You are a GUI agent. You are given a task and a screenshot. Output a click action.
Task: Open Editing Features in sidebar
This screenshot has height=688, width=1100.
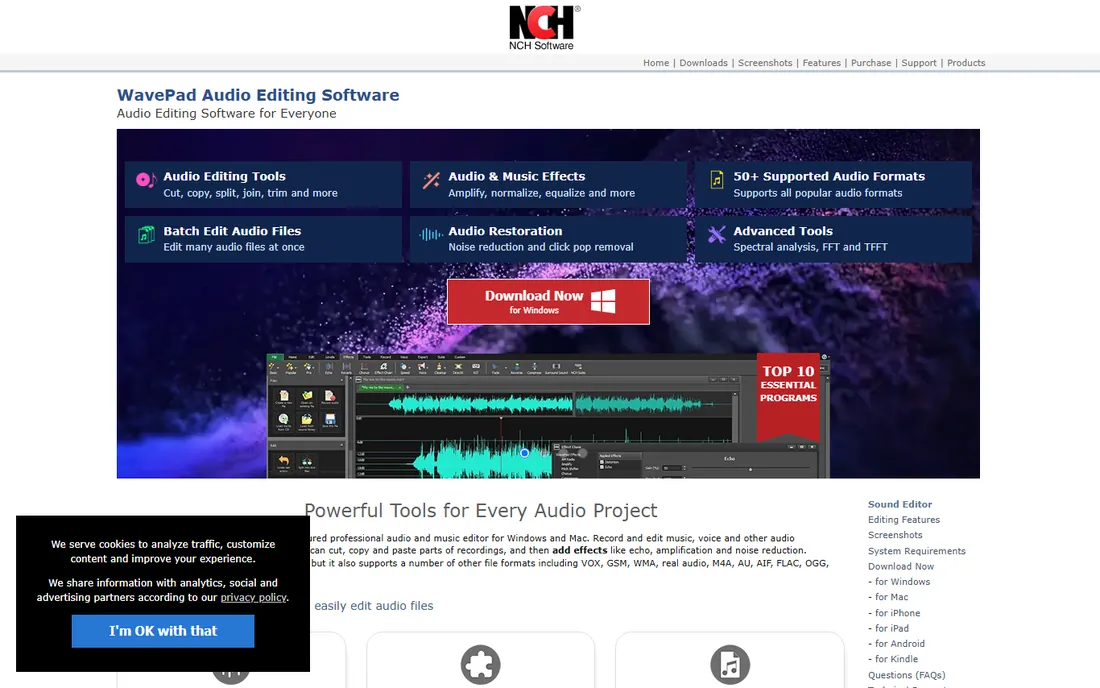click(904, 520)
